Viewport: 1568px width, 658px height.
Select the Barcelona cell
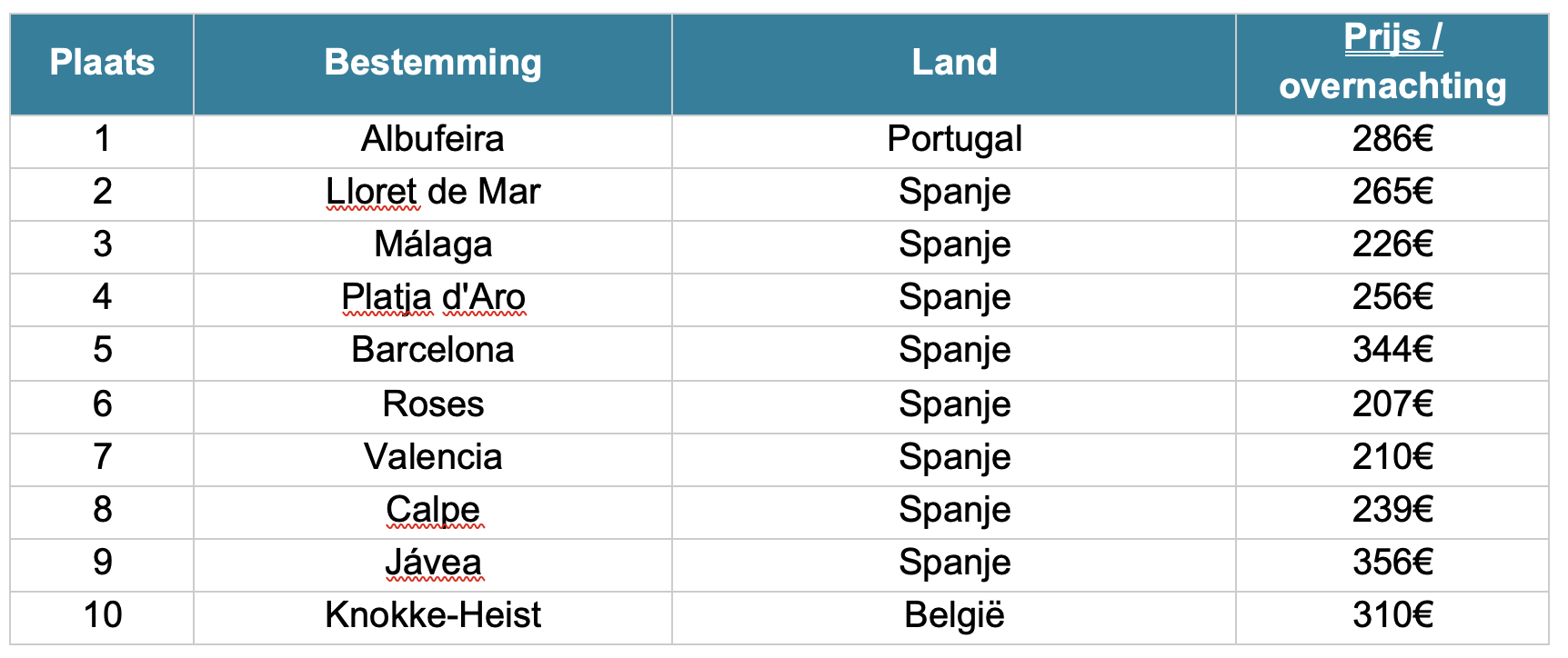click(x=433, y=352)
